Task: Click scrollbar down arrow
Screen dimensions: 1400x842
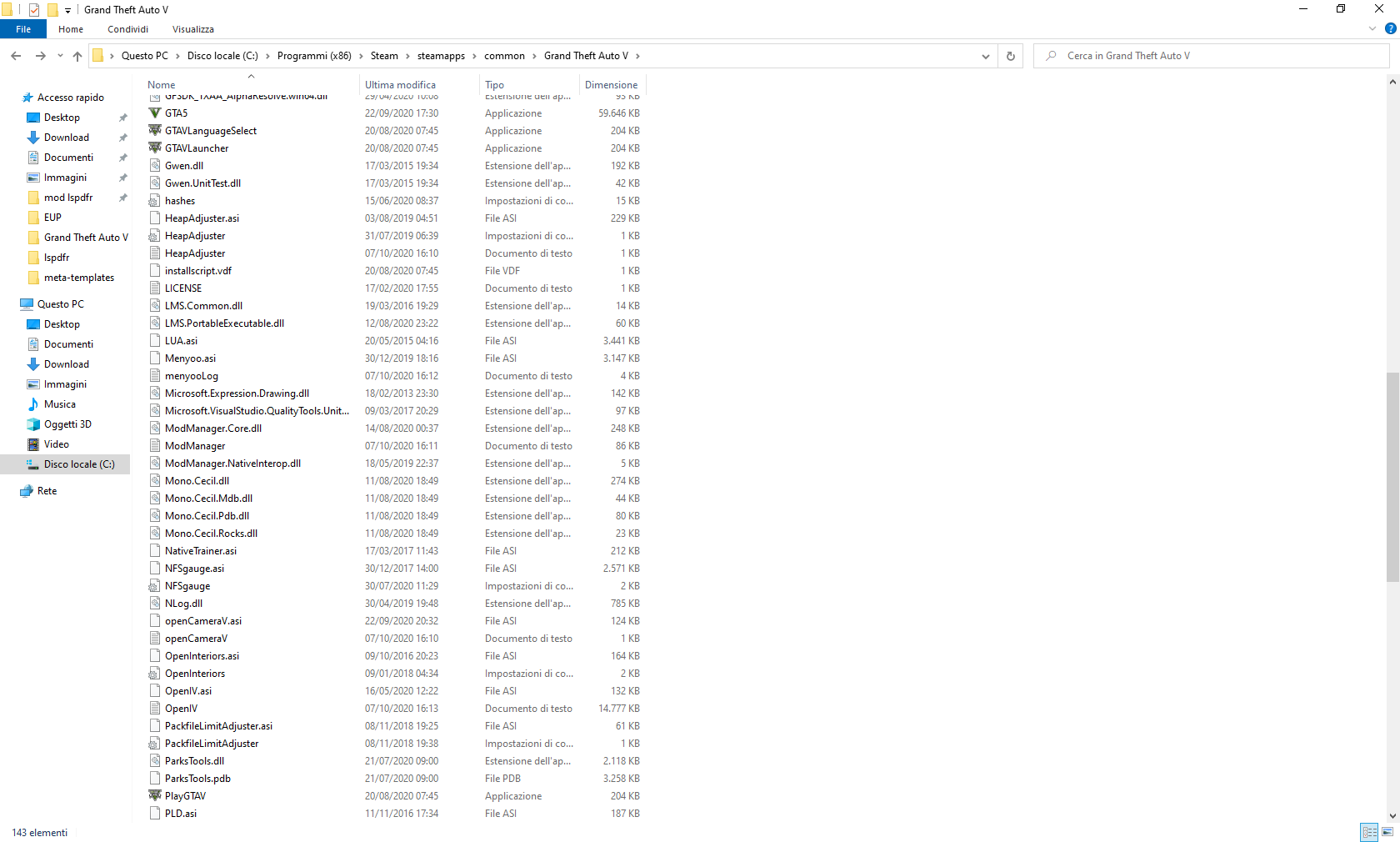Action: (x=1392, y=816)
